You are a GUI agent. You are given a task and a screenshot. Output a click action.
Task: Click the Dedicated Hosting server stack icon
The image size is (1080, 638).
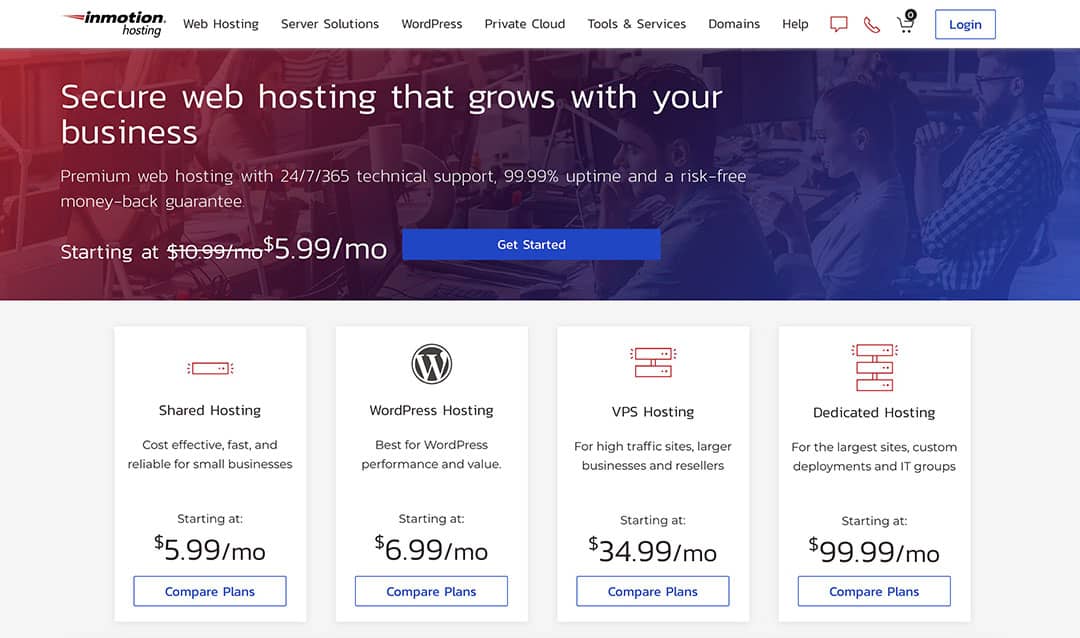coord(874,367)
